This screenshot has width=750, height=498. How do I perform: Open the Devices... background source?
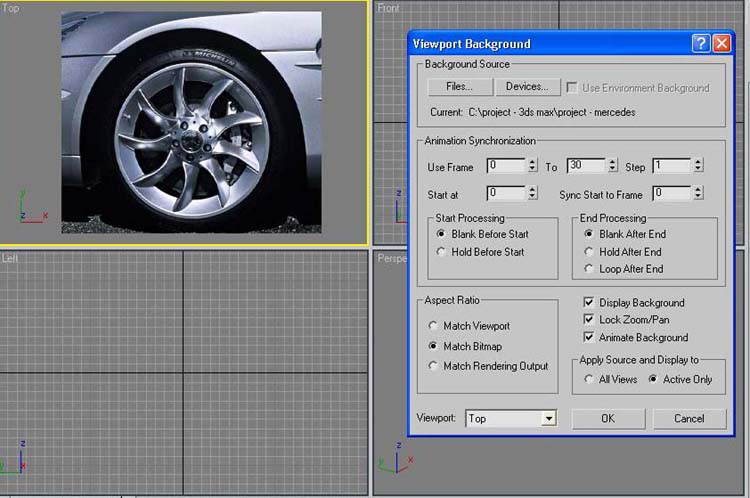pyautogui.click(x=527, y=87)
